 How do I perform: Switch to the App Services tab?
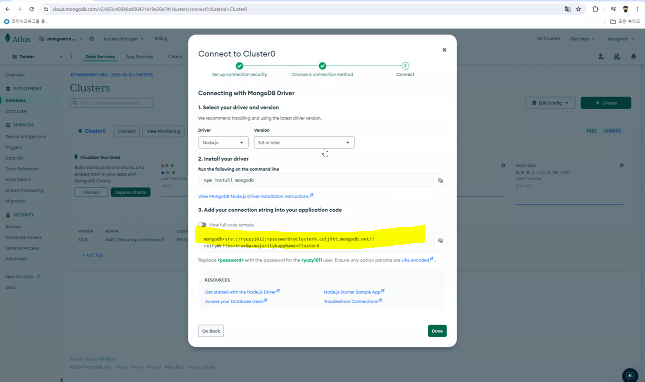click(139, 57)
